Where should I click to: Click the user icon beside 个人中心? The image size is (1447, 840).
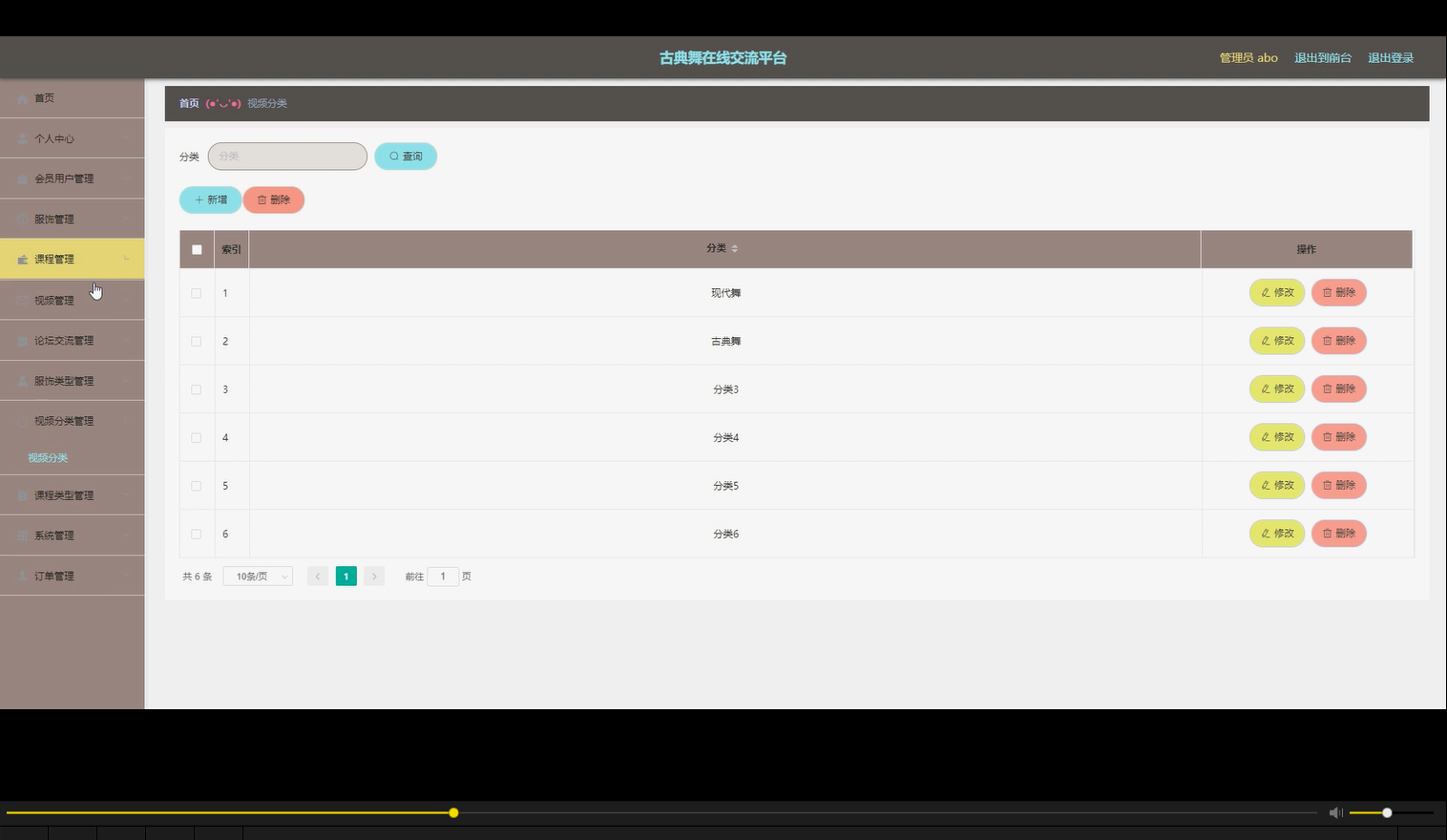tap(23, 138)
